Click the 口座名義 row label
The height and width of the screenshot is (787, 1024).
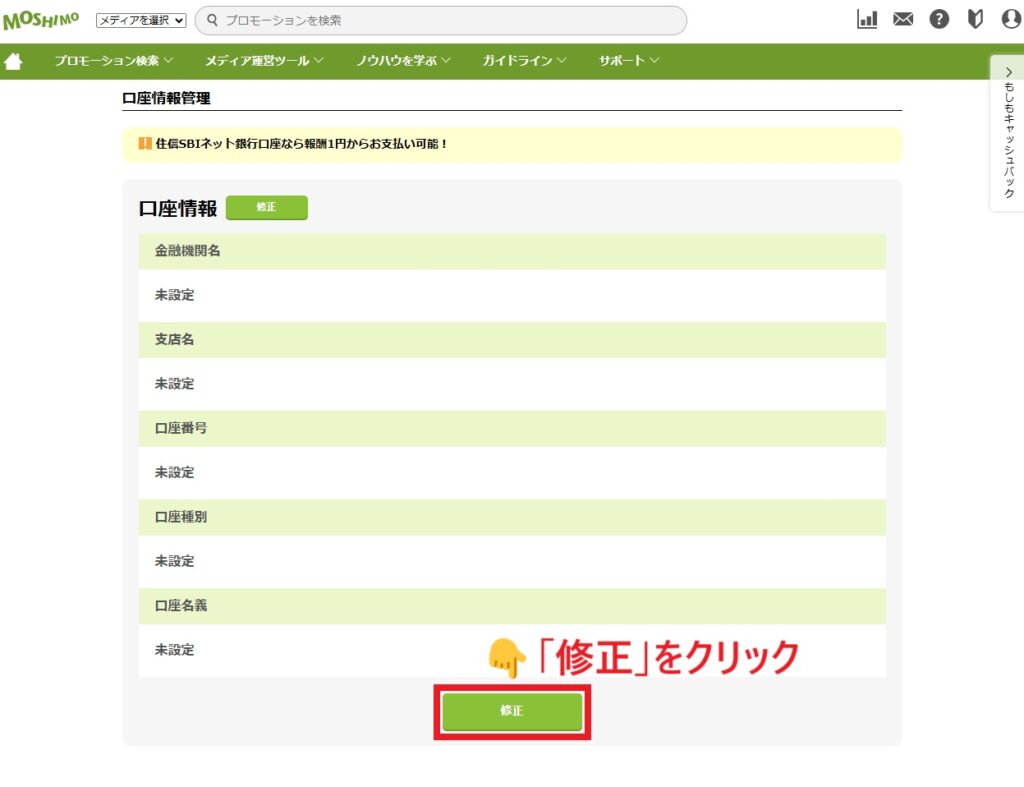point(181,606)
